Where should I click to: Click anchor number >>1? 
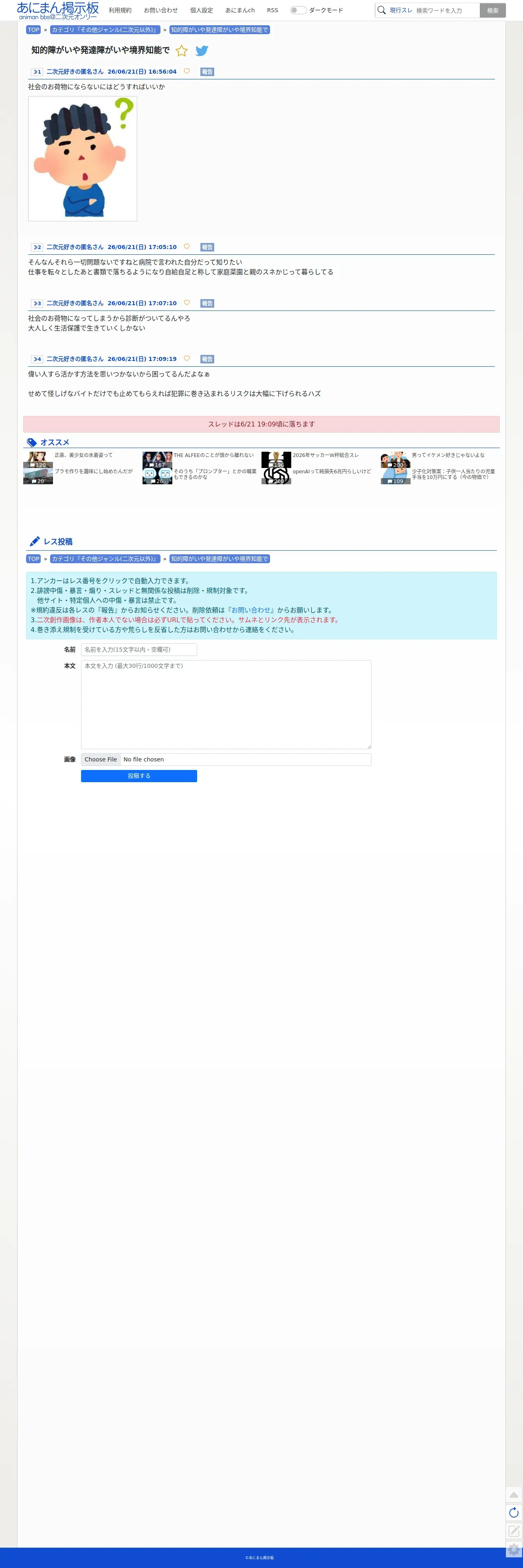point(37,72)
